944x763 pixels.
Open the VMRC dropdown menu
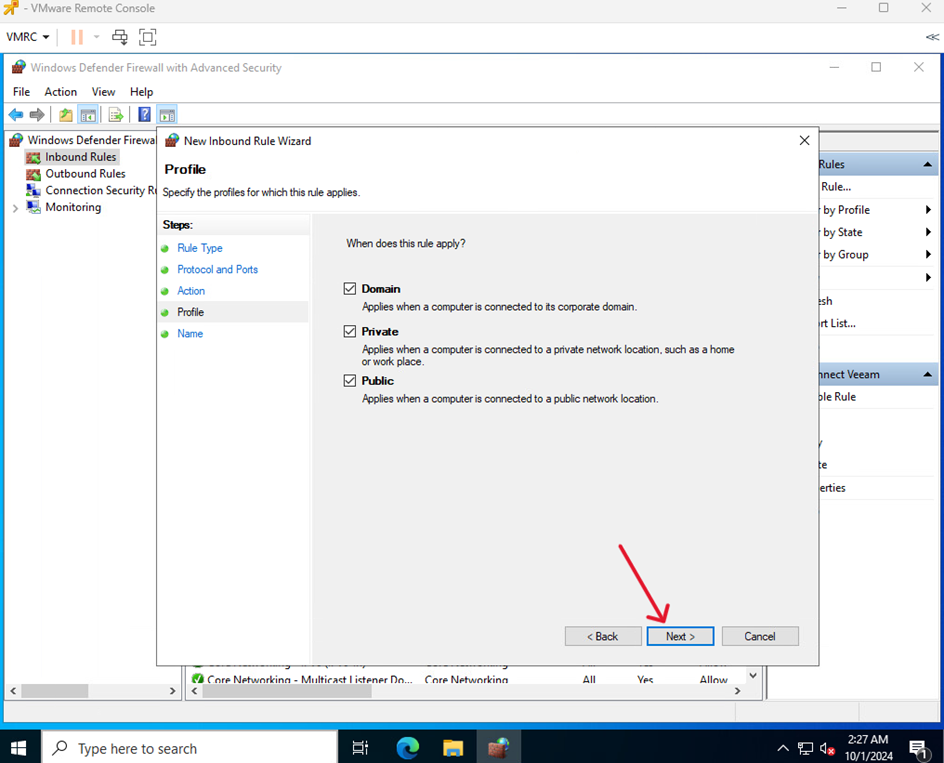(28, 37)
